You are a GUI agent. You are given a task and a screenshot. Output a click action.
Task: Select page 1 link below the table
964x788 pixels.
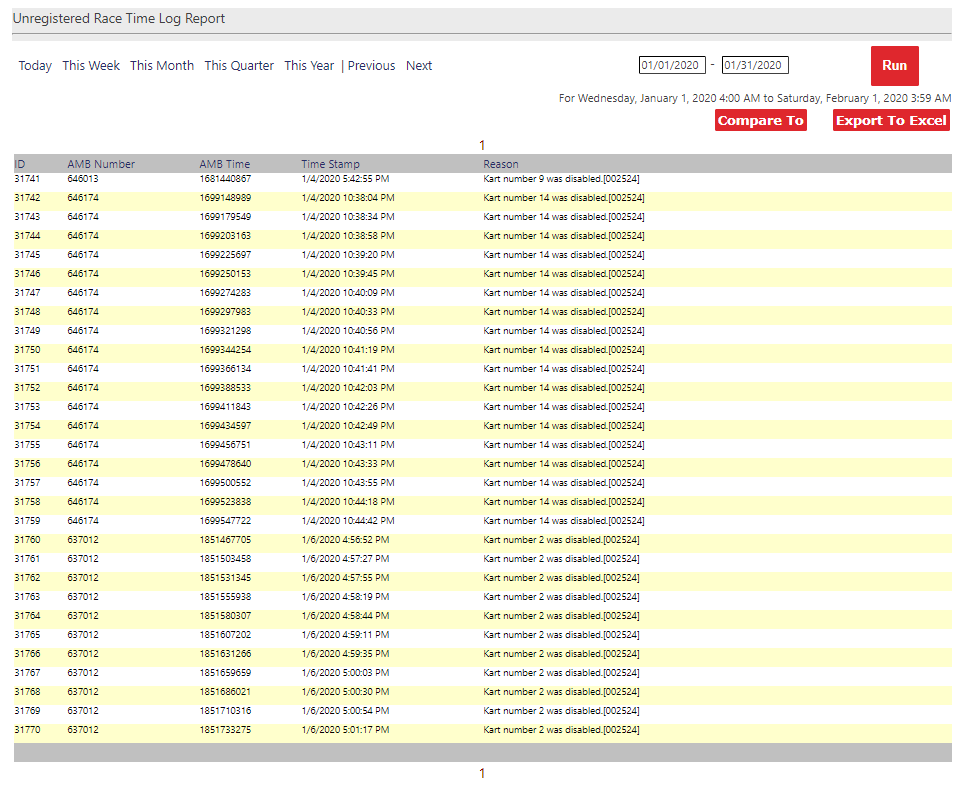click(x=482, y=773)
